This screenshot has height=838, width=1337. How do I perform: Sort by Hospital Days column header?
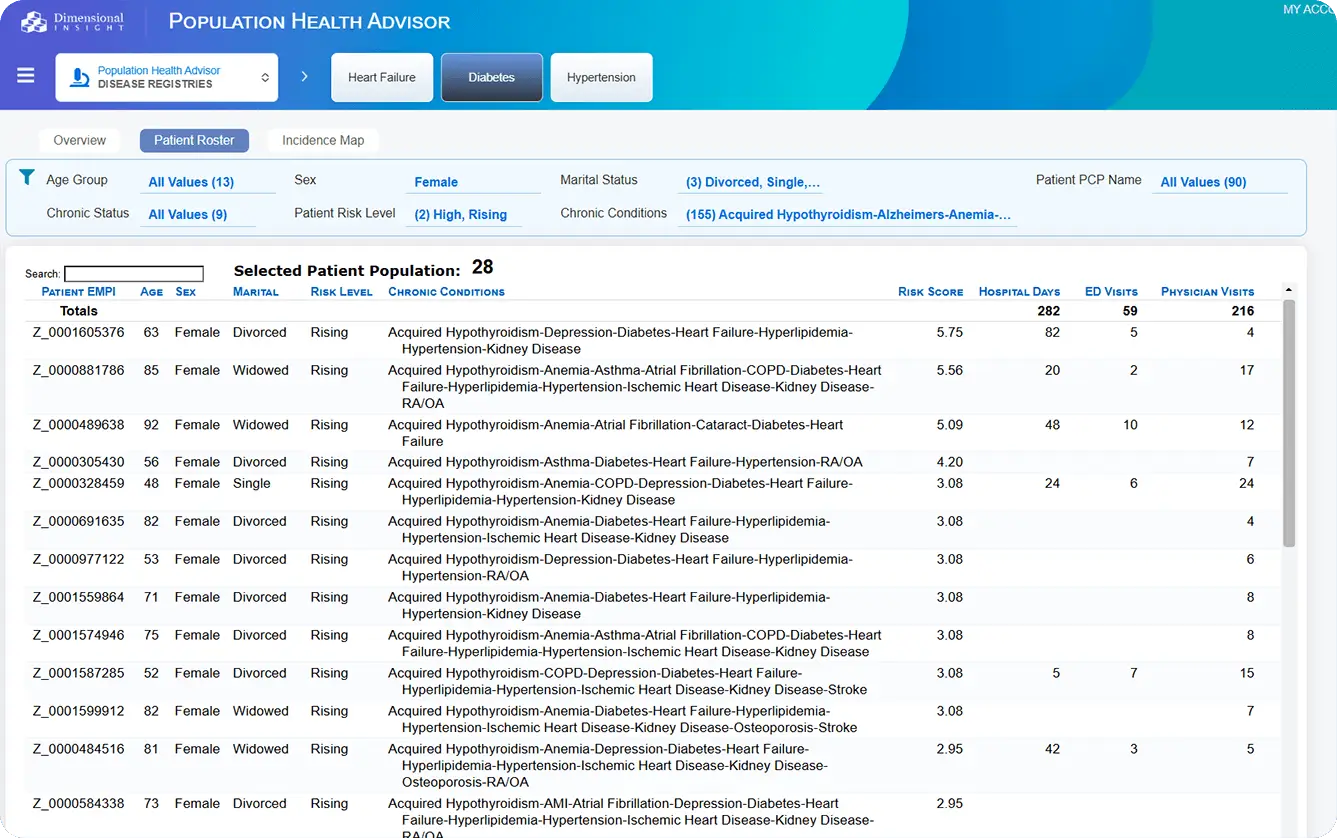point(1018,292)
